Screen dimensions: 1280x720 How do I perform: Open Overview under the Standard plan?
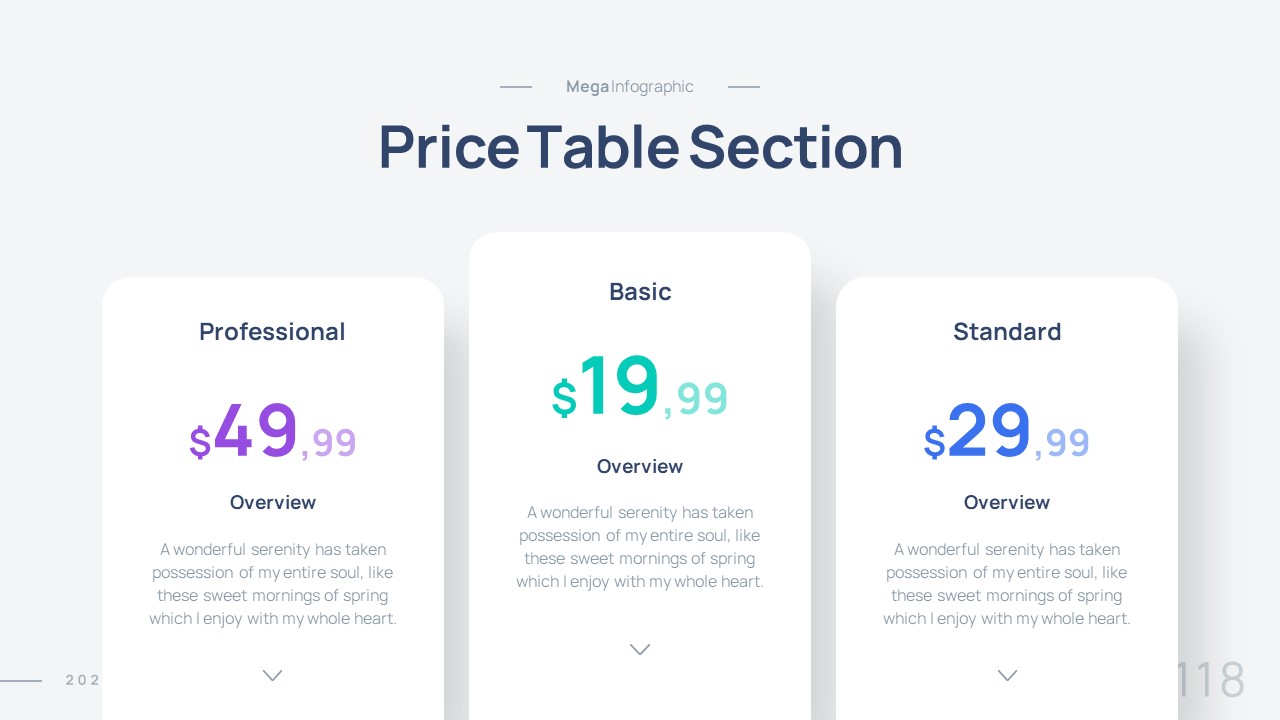1007,503
